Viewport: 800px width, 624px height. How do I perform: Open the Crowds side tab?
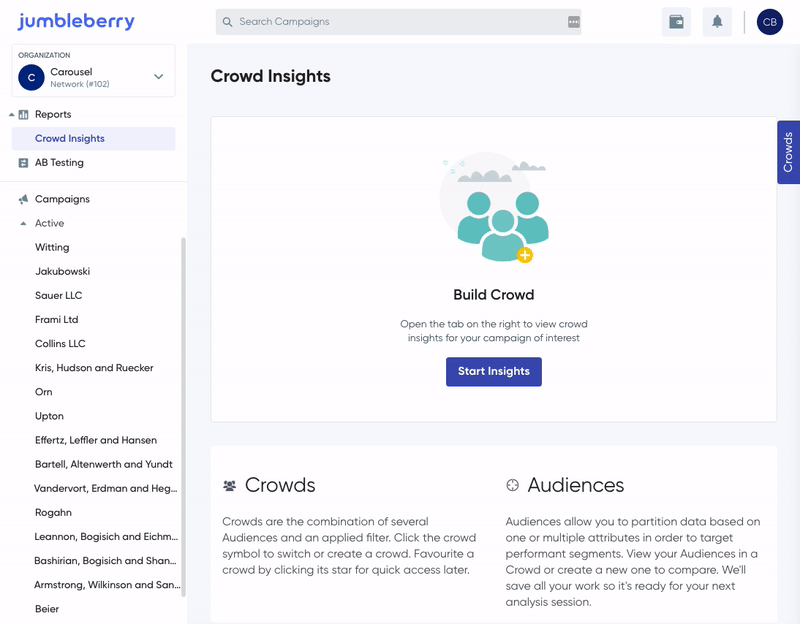pyautogui.click(x=788, y=152)
